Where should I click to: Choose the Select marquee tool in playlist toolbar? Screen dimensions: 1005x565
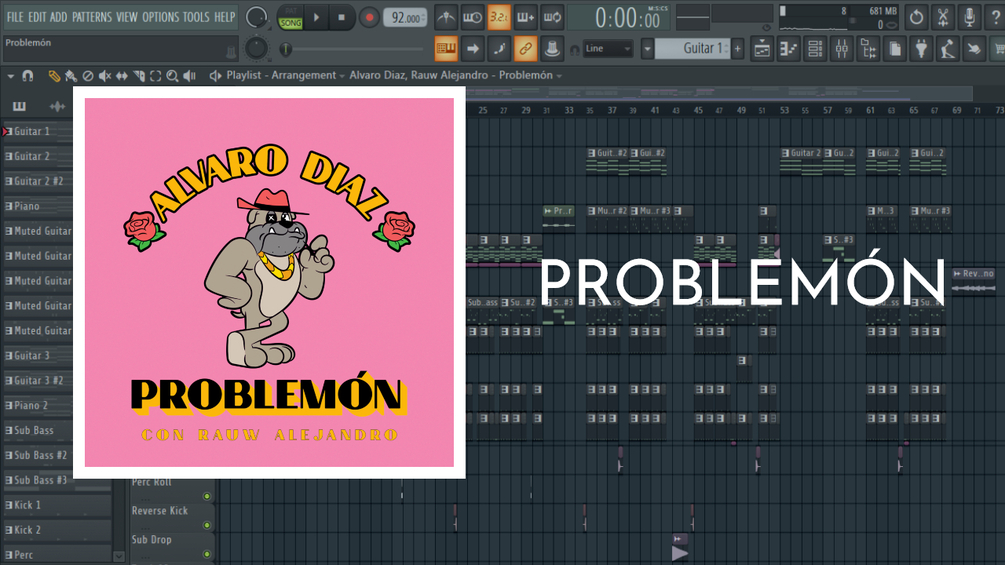click(155, 76)
